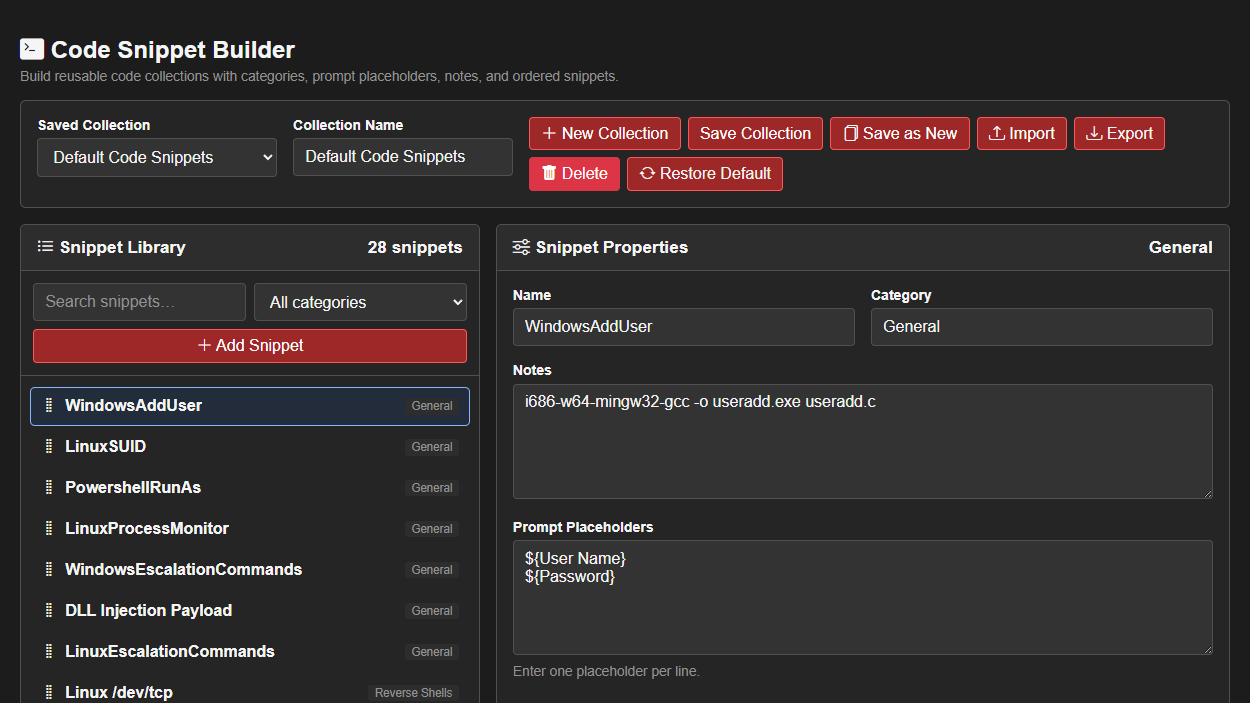Click Save as New button
This screenshot has height=703, width=1250.
point(900,134)
